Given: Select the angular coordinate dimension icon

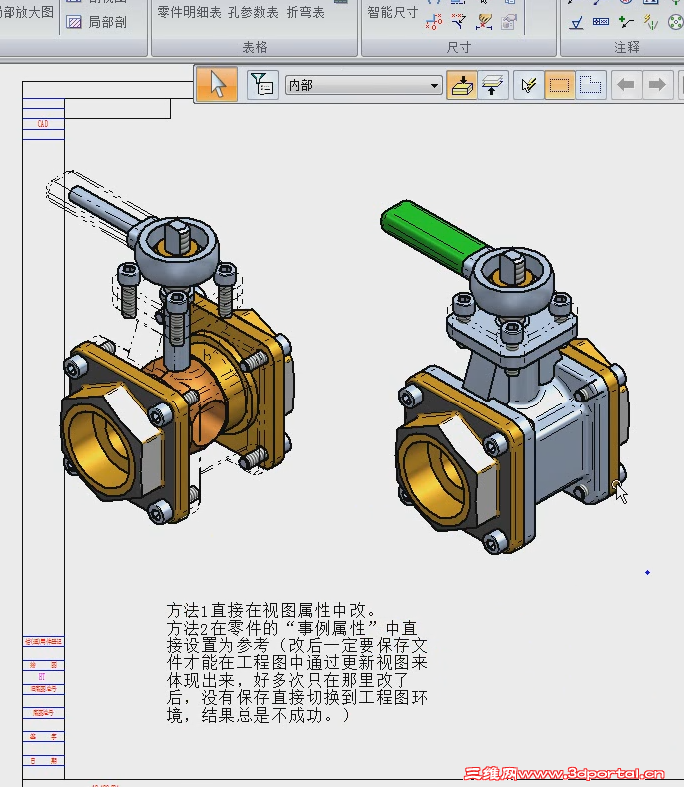Looking at the screenshot, I should tap(459, 22).
